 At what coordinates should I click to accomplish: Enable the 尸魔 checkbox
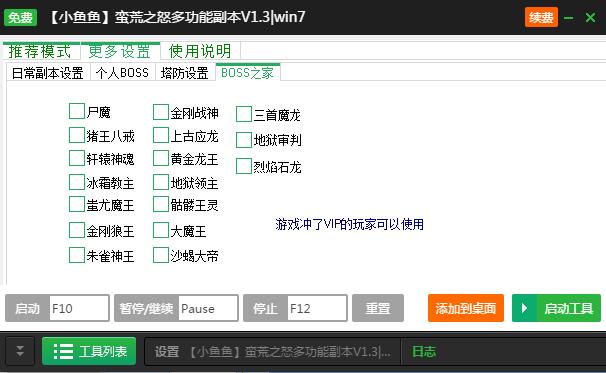click(77, 111)
